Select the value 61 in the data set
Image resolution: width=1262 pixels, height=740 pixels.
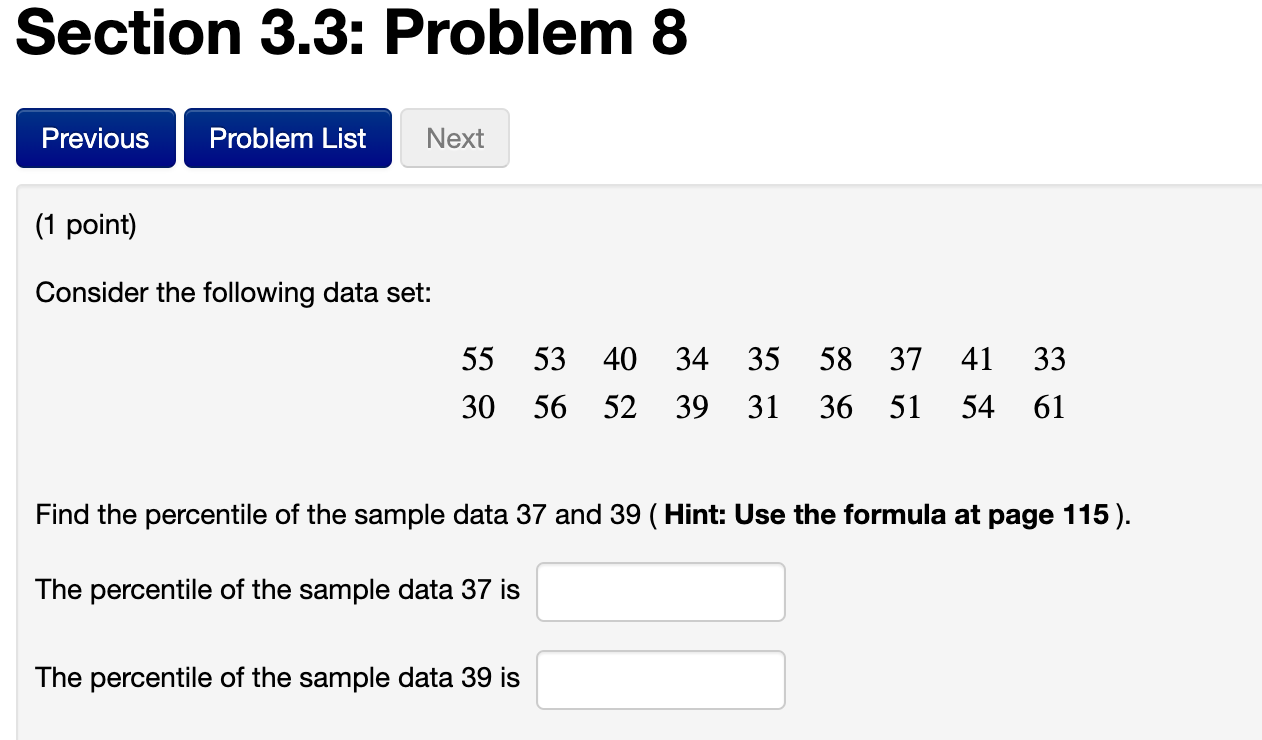click(1049, 407)
